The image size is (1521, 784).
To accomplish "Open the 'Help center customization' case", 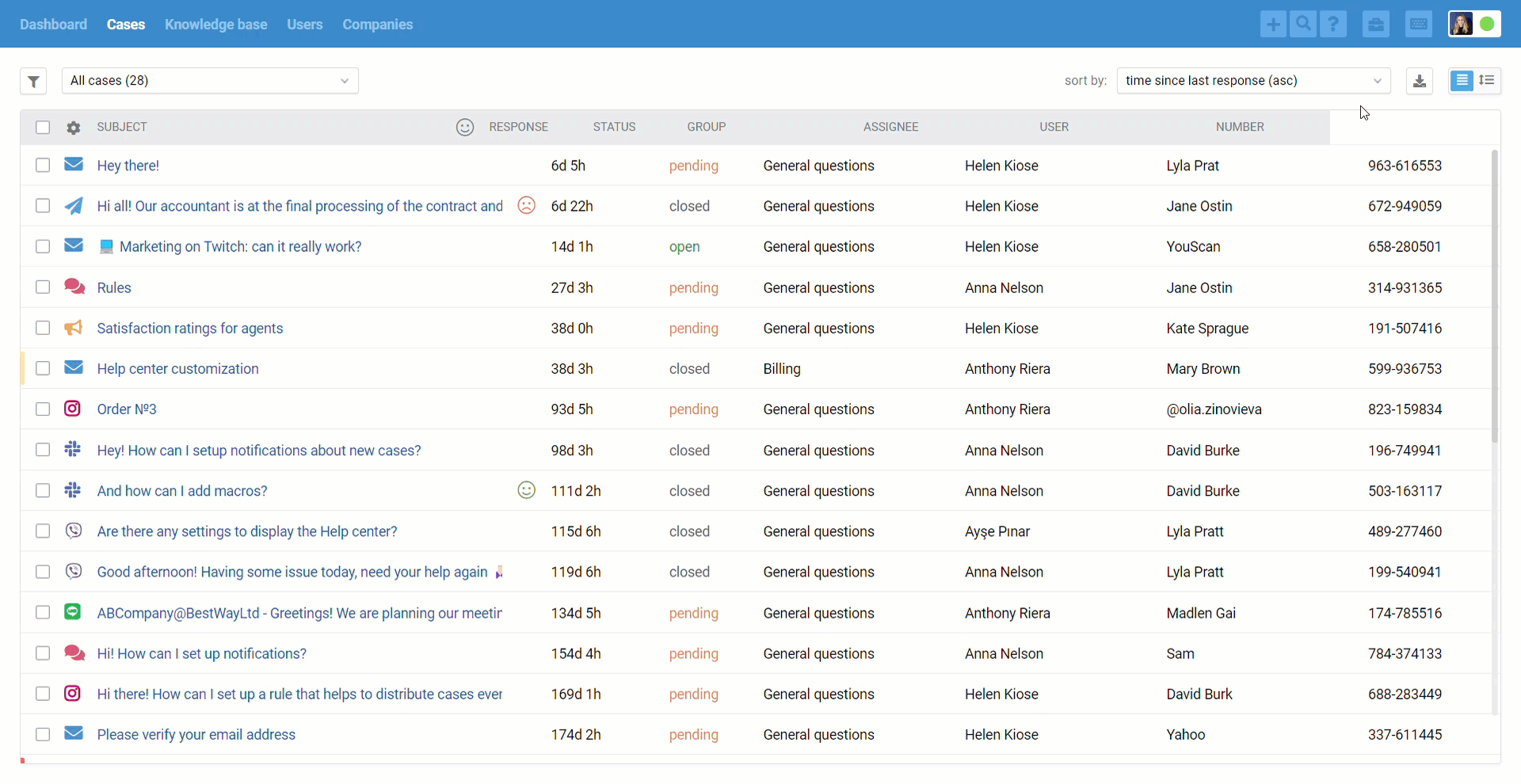I will [x=177, y=369].
